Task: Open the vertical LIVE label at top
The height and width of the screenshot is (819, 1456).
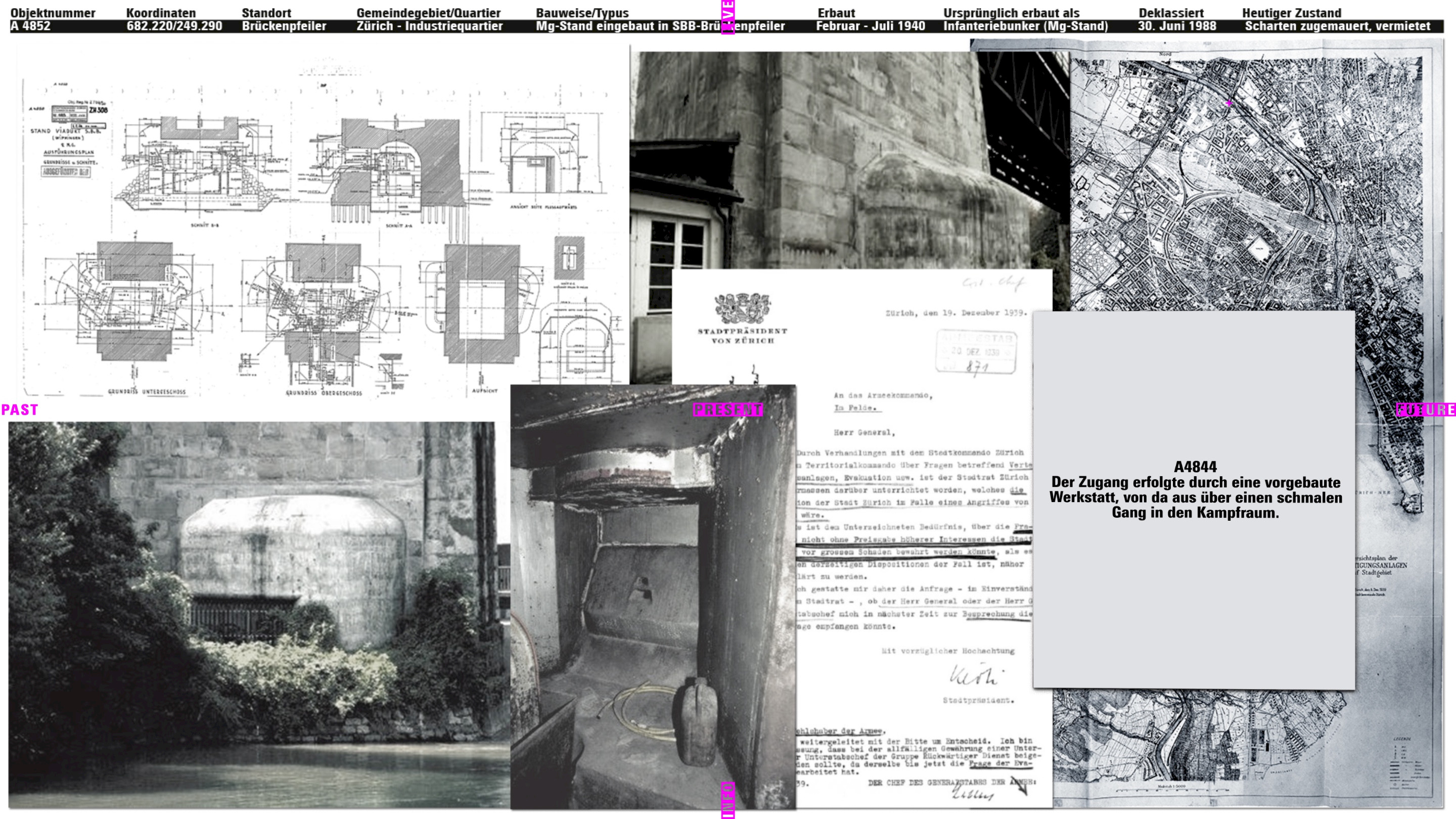Action: (x=728, y=17)
